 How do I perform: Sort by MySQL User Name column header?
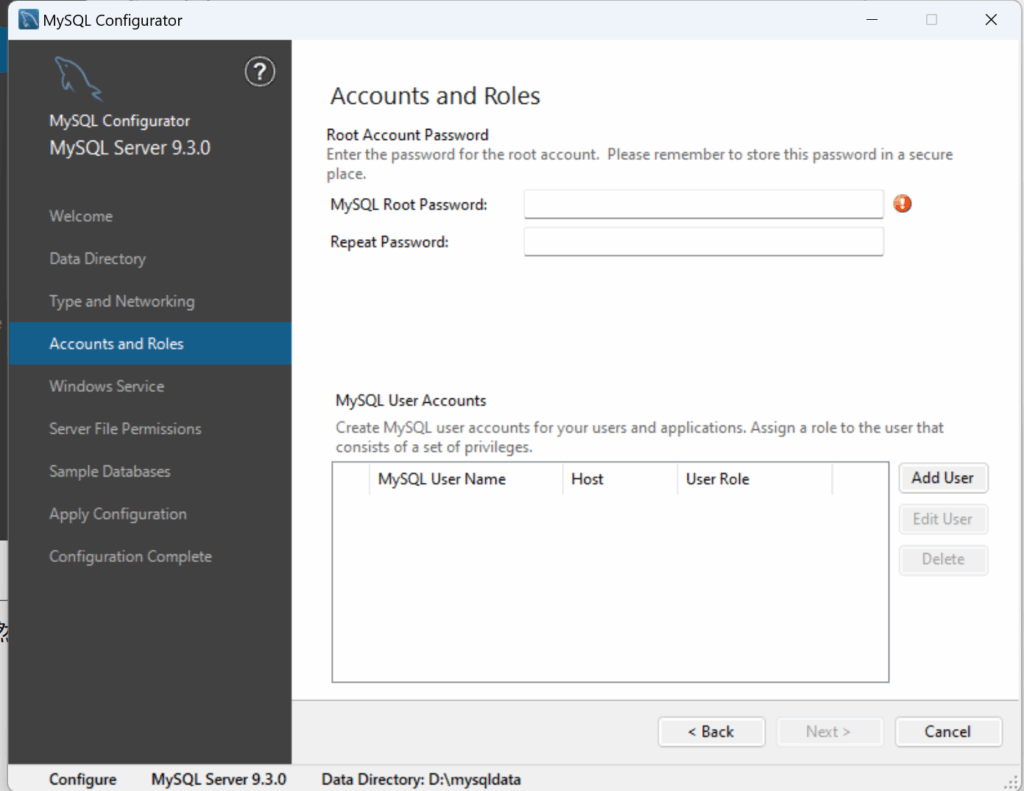pyautogui.click(x=465, y=479)
